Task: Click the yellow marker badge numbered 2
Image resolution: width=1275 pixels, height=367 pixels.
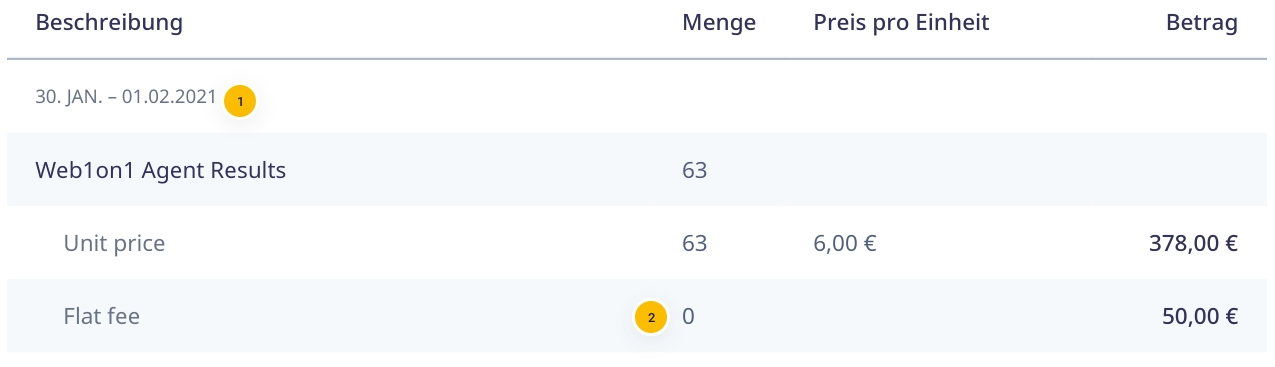Action: (x=651, y=317)
